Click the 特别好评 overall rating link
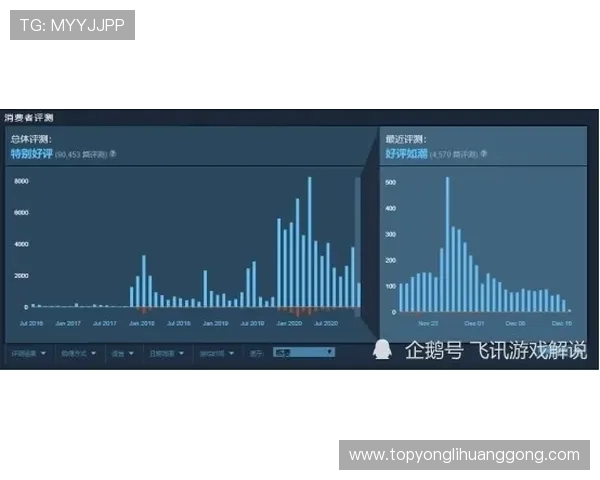This screenshot has height=480, width=600. tap(31, 154)
